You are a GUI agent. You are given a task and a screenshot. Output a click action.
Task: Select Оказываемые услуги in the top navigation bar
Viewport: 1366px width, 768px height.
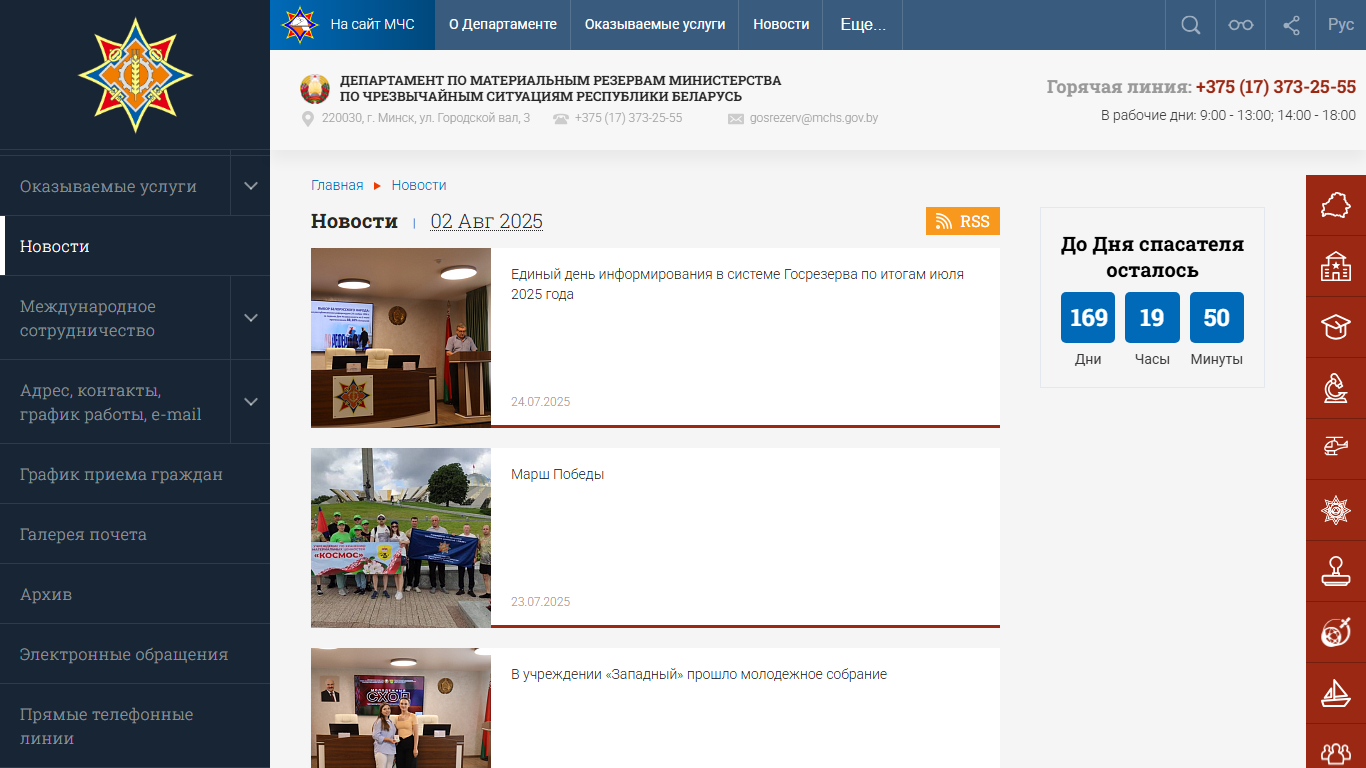[x=655, y=25]
